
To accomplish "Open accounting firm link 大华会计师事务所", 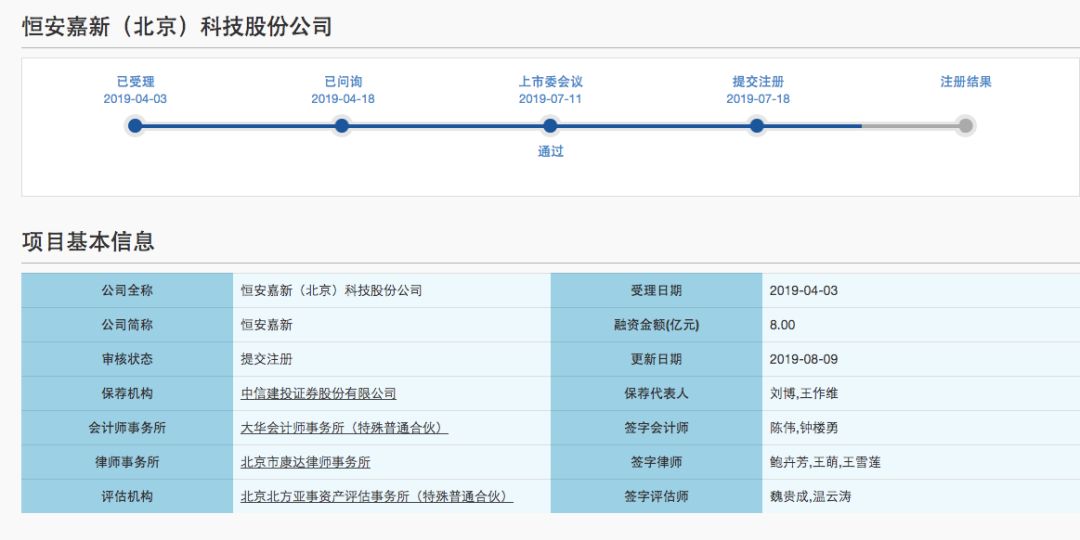I will click(344, 428).
